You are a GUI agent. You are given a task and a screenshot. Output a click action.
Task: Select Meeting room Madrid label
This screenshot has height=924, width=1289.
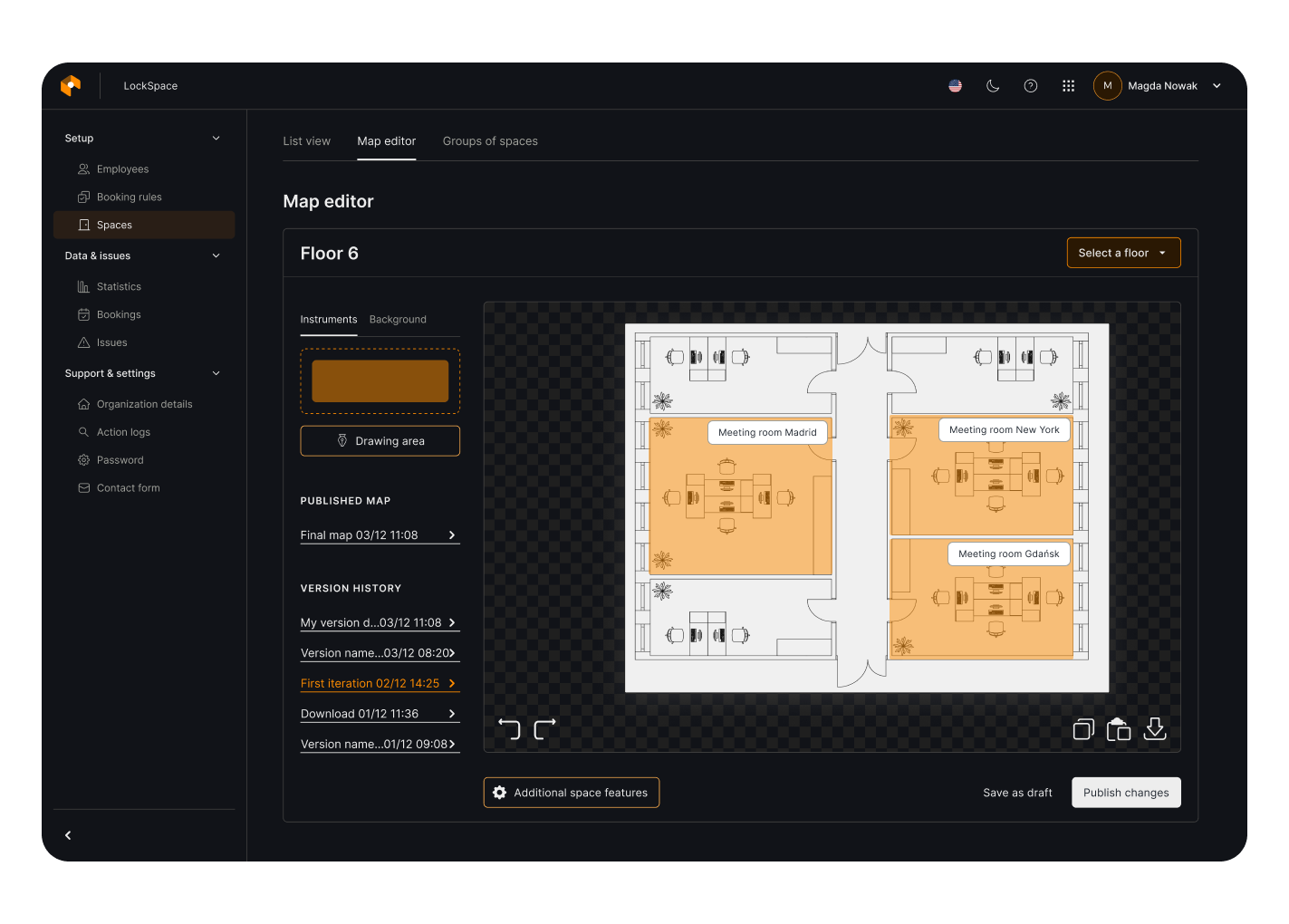767,433
